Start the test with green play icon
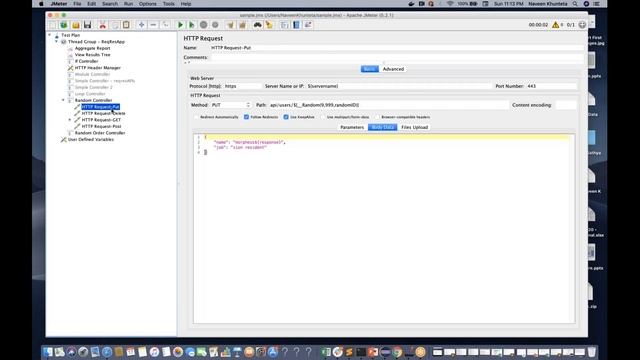Viewport: 640px width, 360px height. click(x=180, y=25)
